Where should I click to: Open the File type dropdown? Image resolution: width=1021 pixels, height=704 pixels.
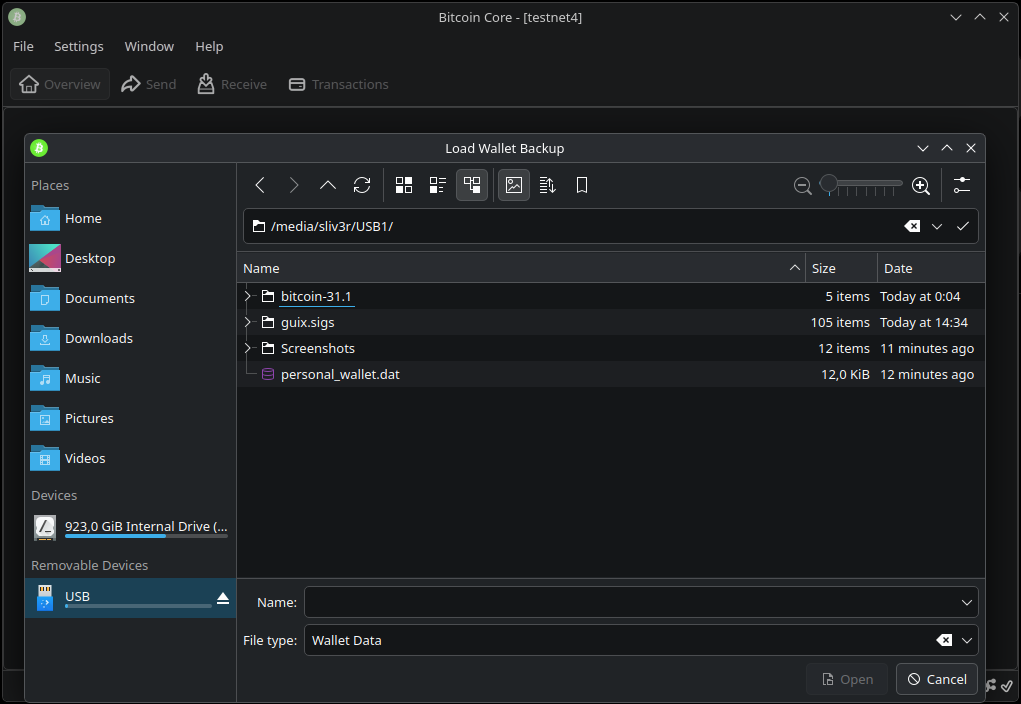click(x=967, y=641)
